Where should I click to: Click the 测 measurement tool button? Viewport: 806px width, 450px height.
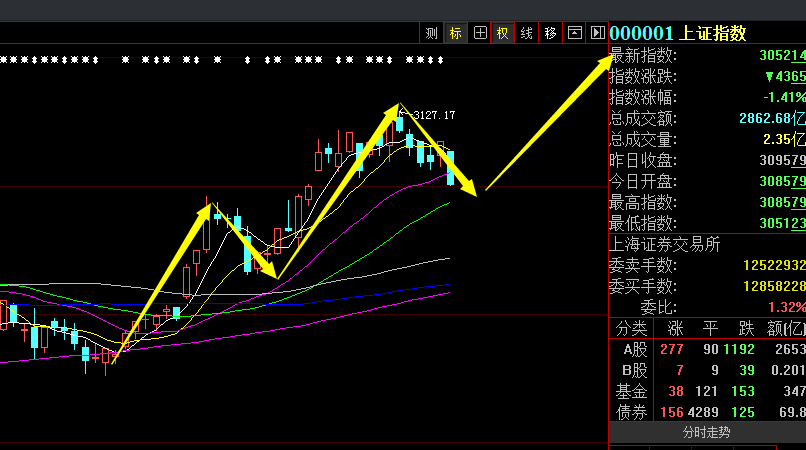click(x=431, y=33)
